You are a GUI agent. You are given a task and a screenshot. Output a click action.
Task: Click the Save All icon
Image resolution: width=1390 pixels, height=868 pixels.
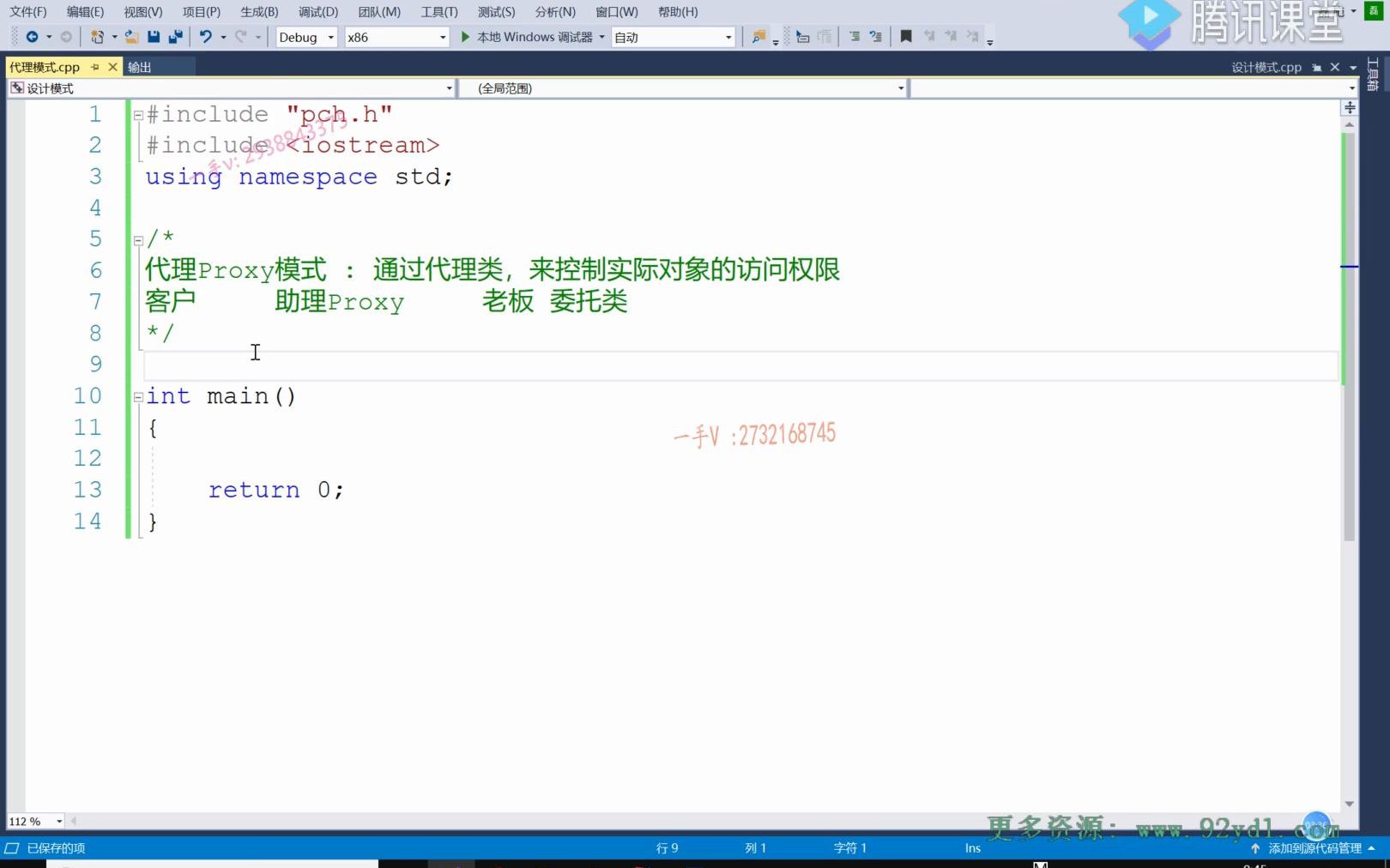176,37
